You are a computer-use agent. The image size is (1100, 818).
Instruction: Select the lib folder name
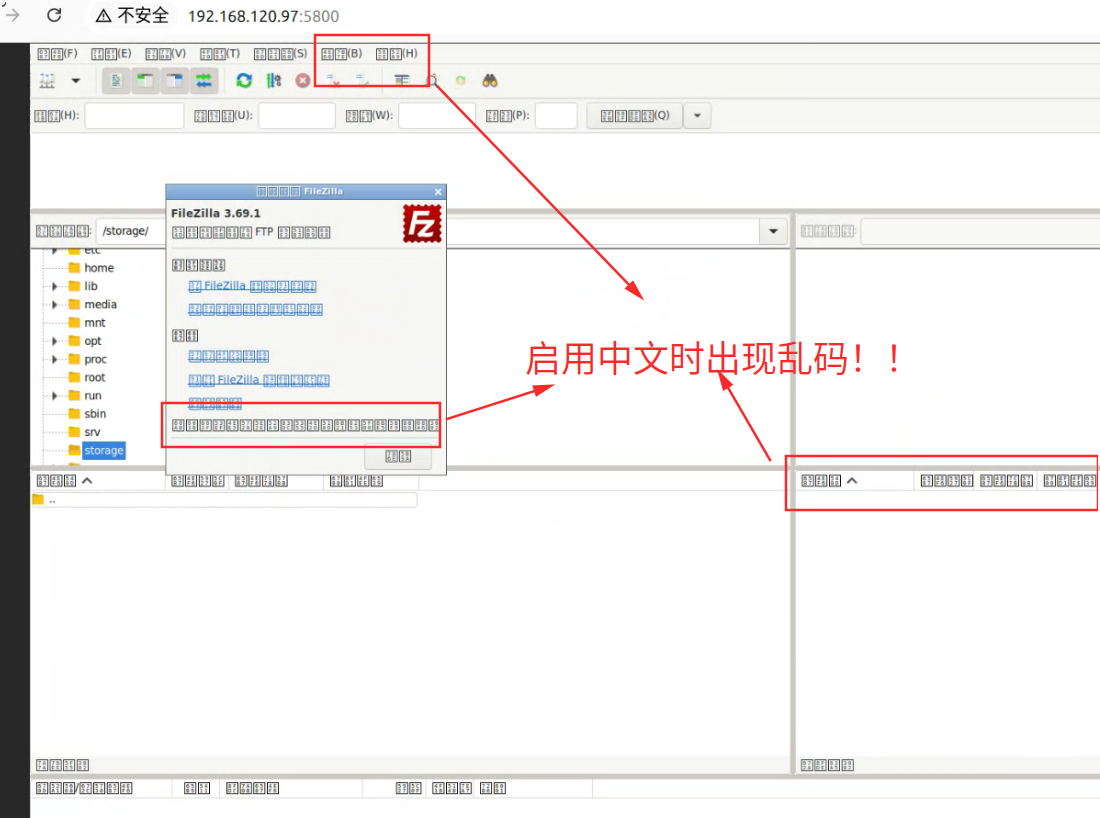click(91, 286)
